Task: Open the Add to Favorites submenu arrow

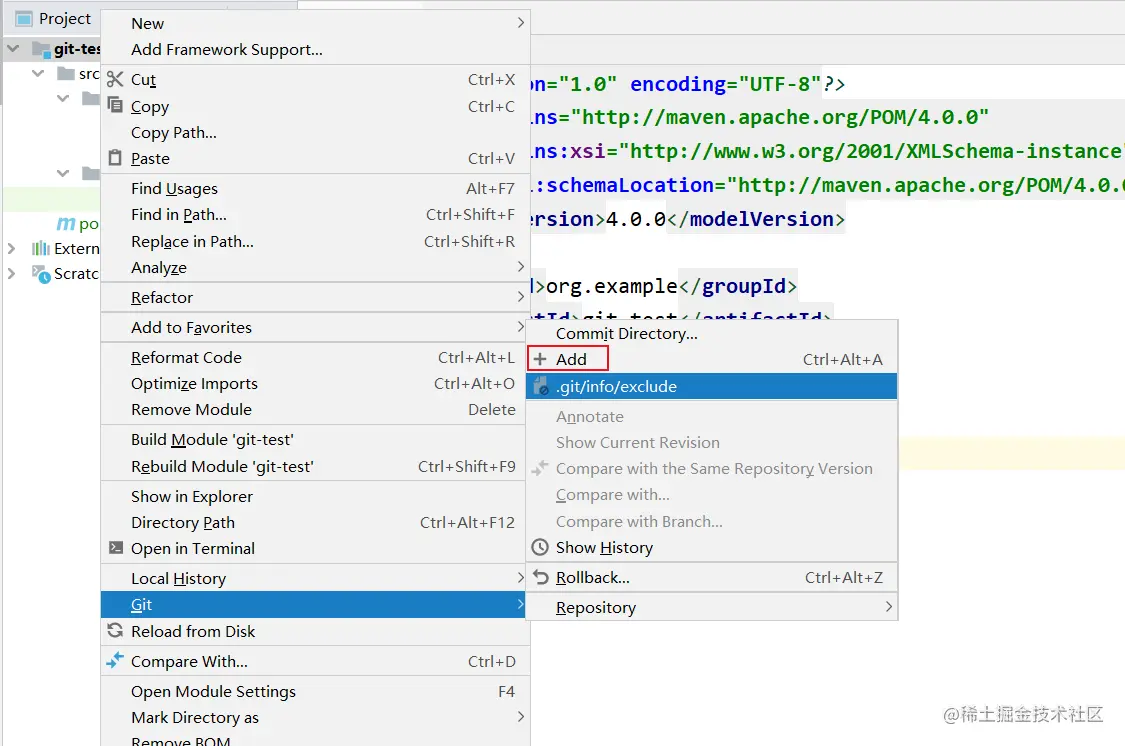Action: pyautogui.click(x=521, y=327)
